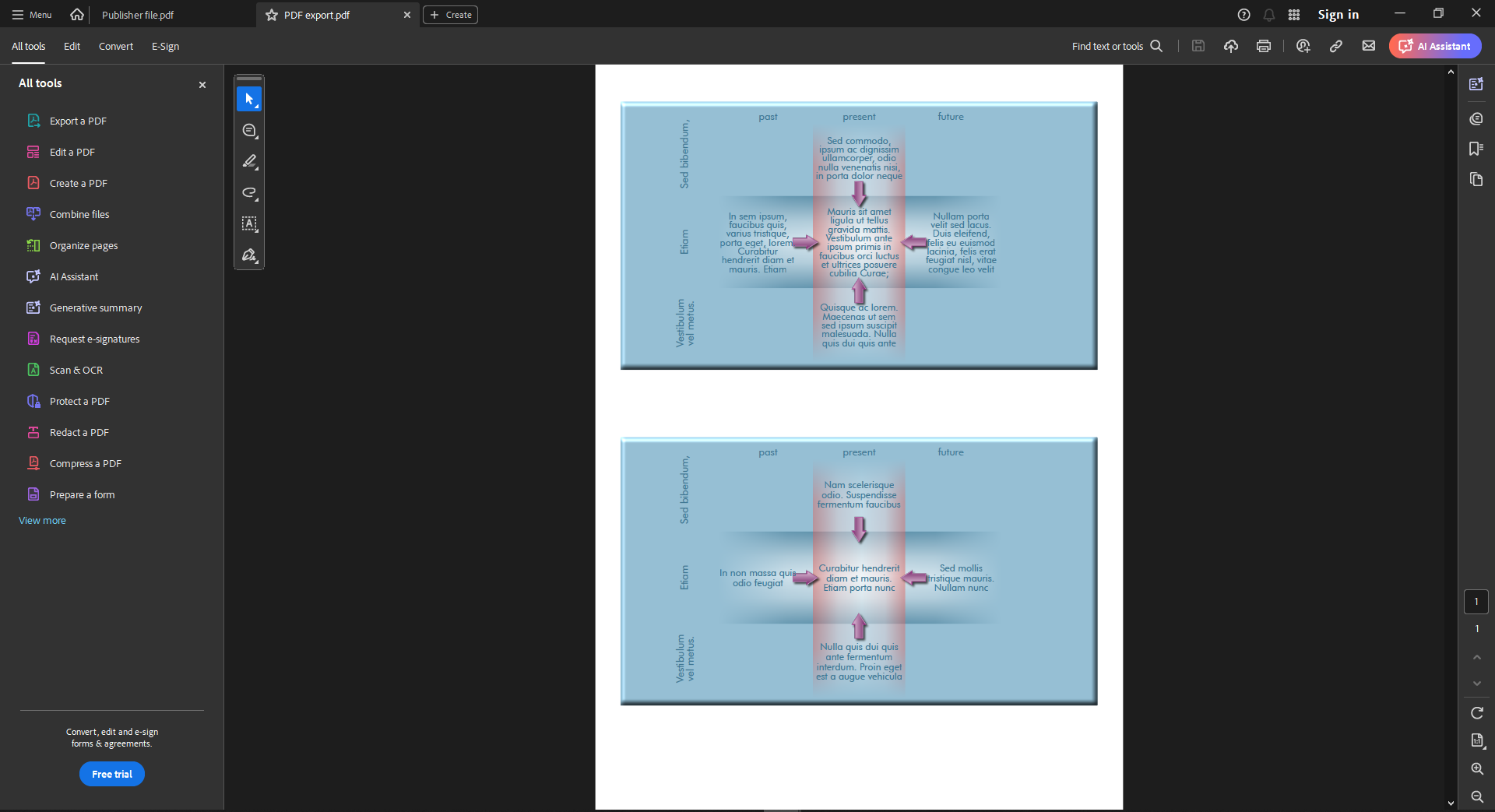The height and width of the screenshot is (812, 1495).
Task: Choose the text box tool
Action: pyautogui.click(x=249, y=224)
